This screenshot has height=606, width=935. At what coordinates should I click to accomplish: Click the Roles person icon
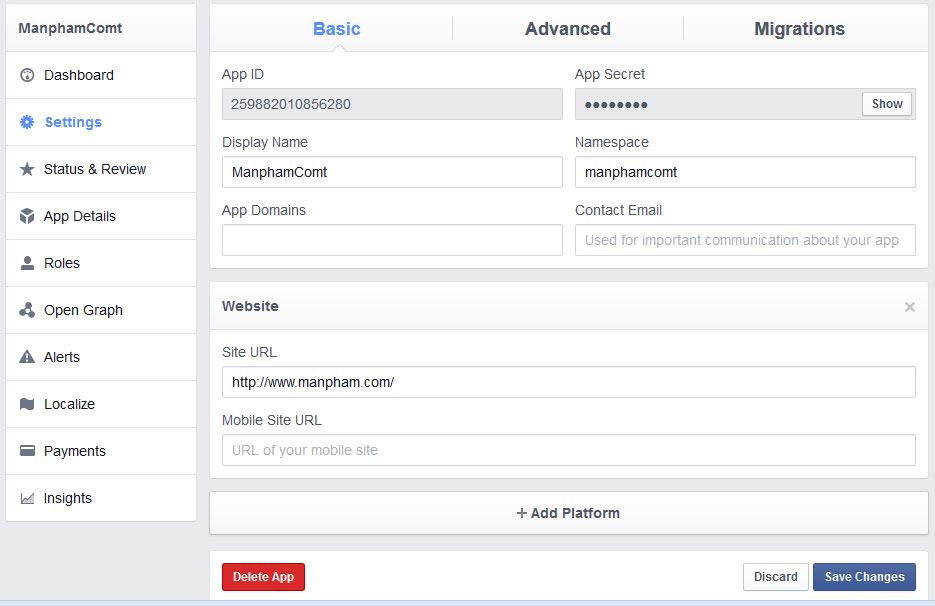point(27,263)
